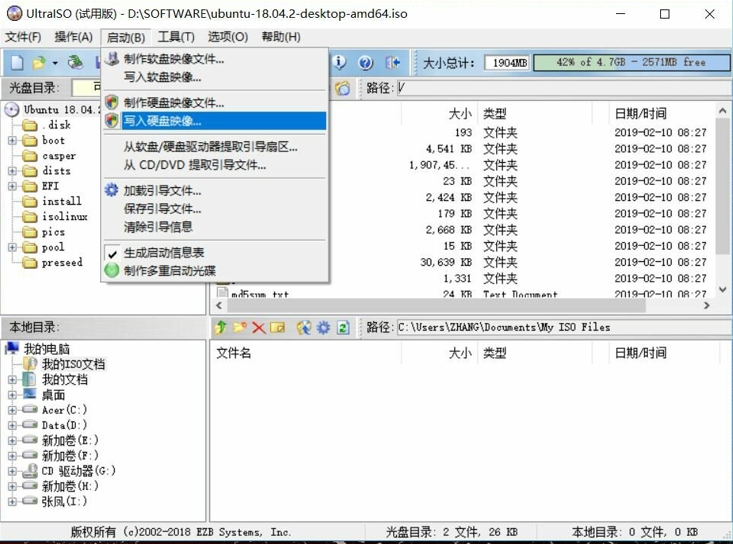The height and width of the screenshot is (544, 733).
Task: Expand the dists folder node
Action: click(x=13, y=171)
